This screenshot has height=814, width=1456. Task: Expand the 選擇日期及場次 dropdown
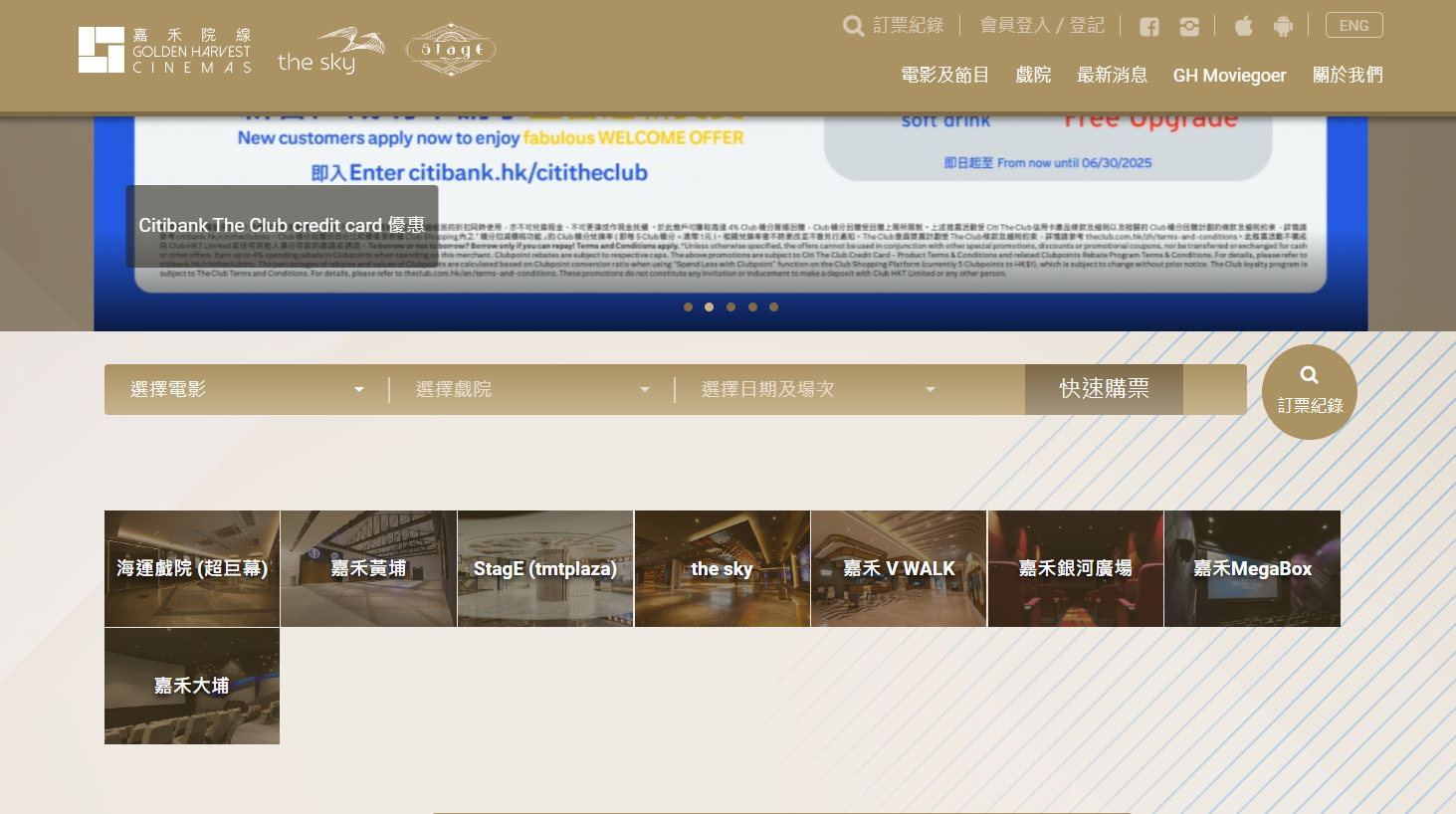pyautogui.click(x=818, y=390)
